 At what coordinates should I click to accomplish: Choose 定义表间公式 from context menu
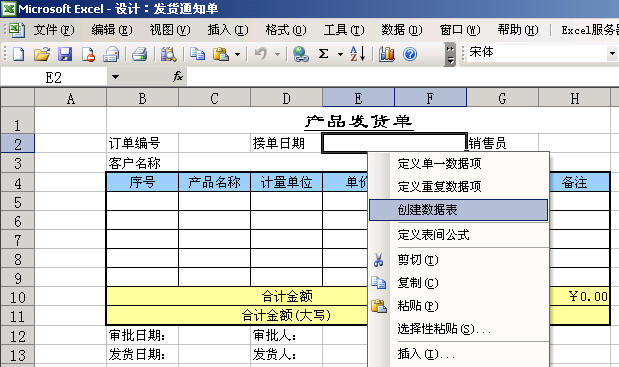click(458, 235)
